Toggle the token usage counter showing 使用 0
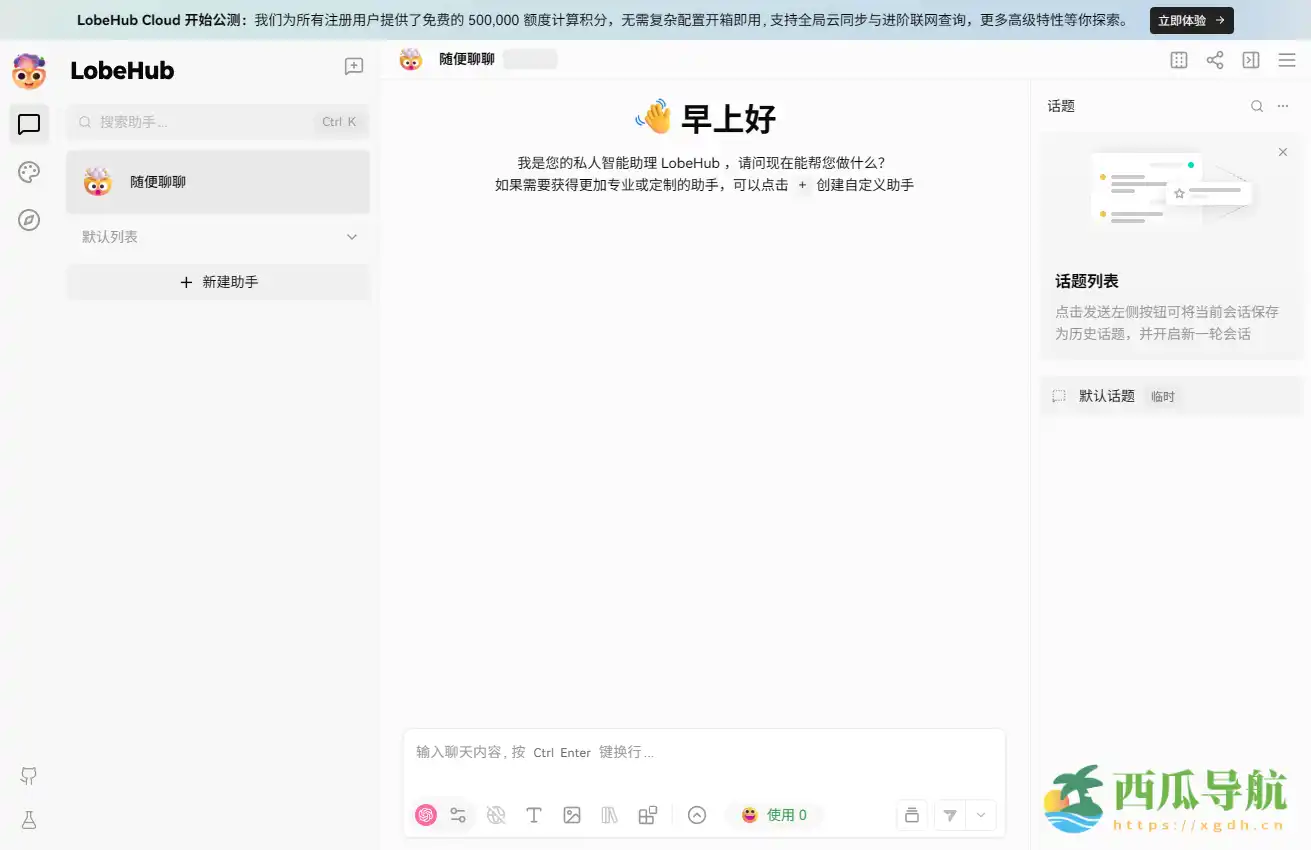The height and width of the screenshot is (850, 1311). (775, 815)
